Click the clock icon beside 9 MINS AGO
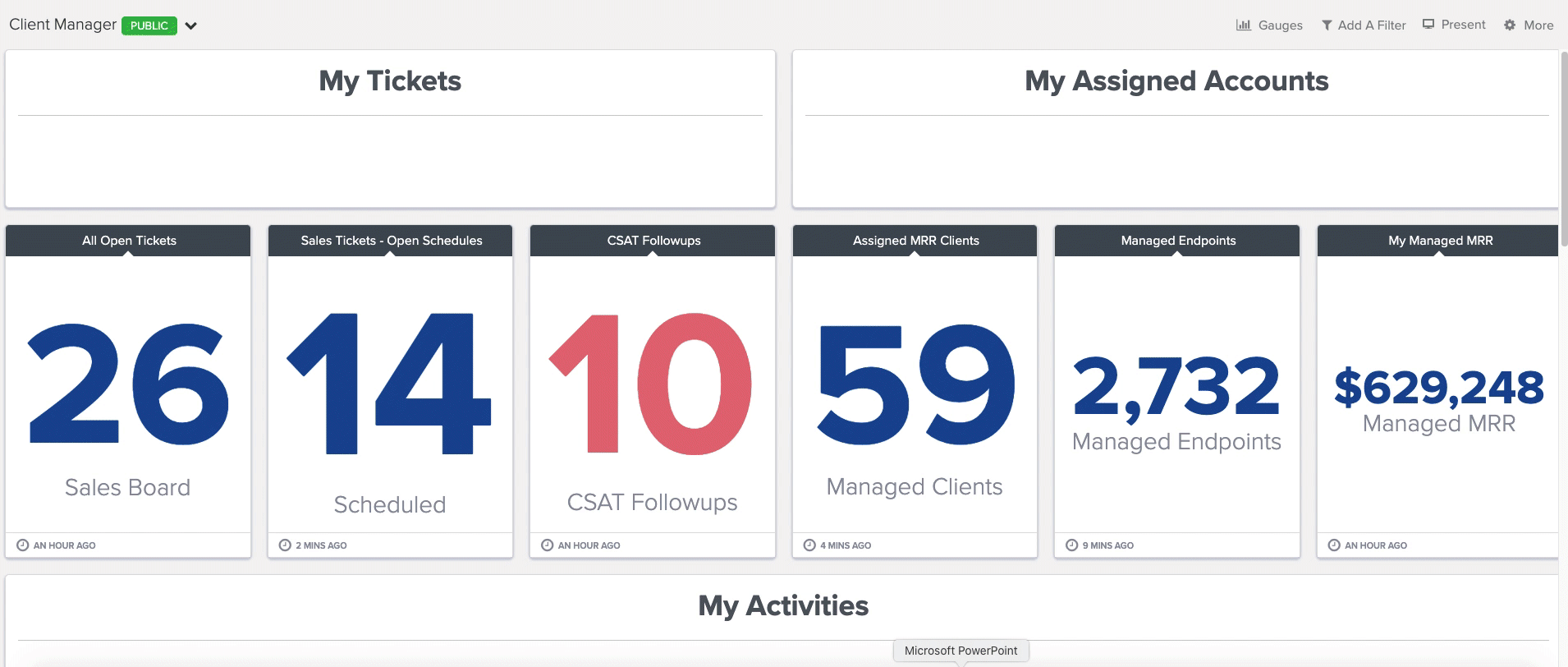Screen dimensions: 1568x667 pos(1071,545)
